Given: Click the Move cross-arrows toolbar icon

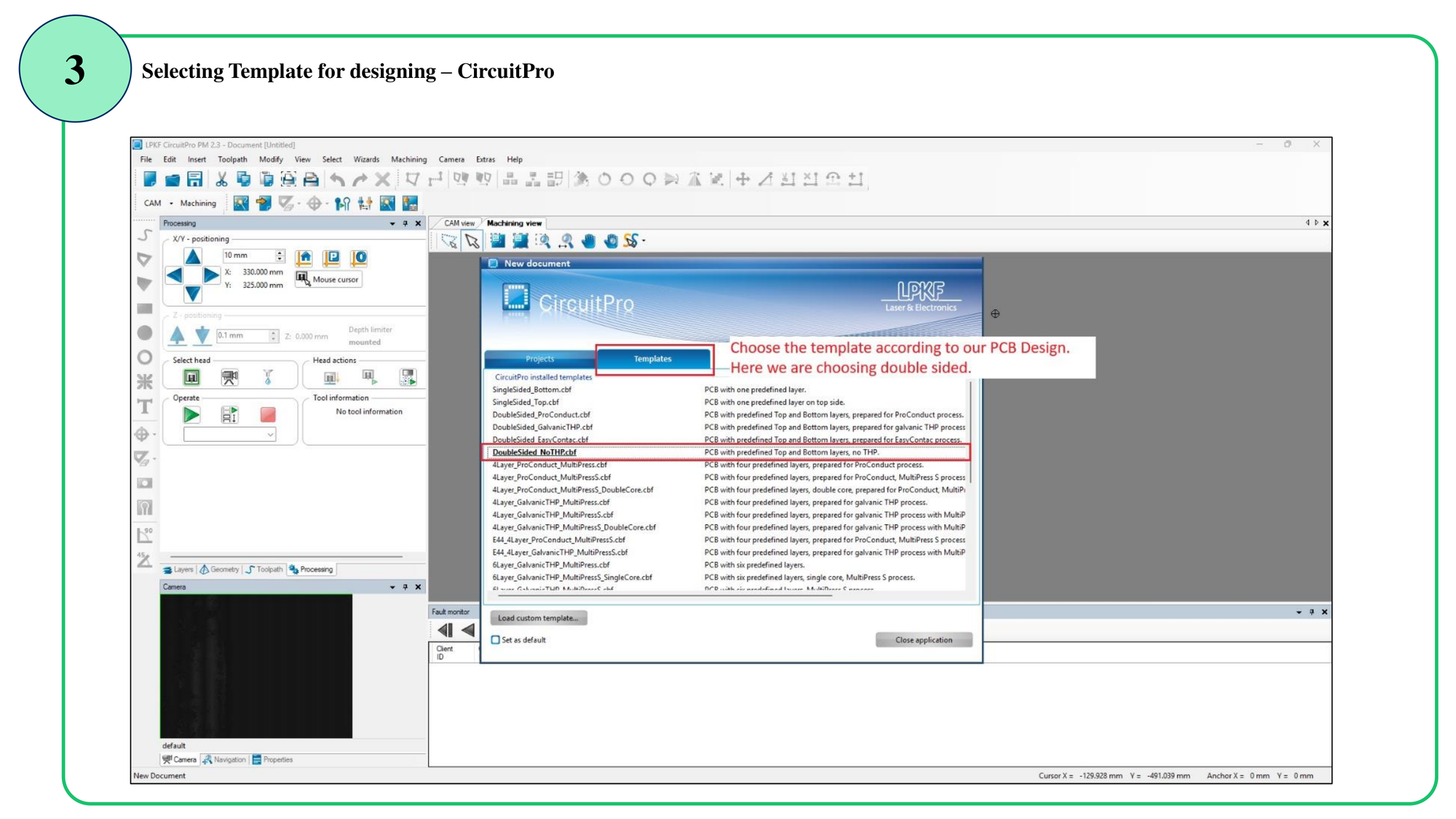Looking at the screenshot, I should 743,179.
